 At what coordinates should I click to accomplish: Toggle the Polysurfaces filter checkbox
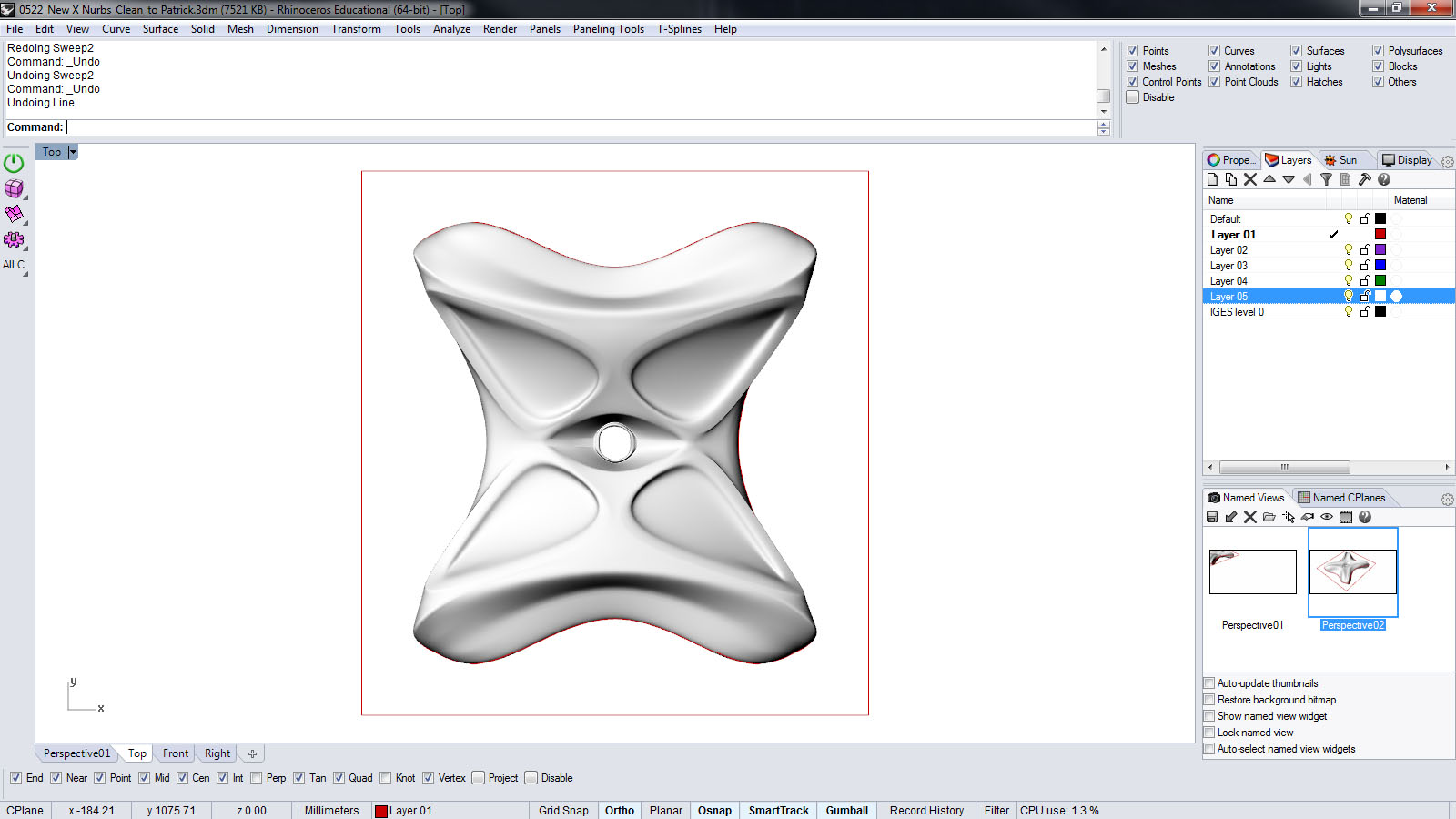pos(1379,51)
